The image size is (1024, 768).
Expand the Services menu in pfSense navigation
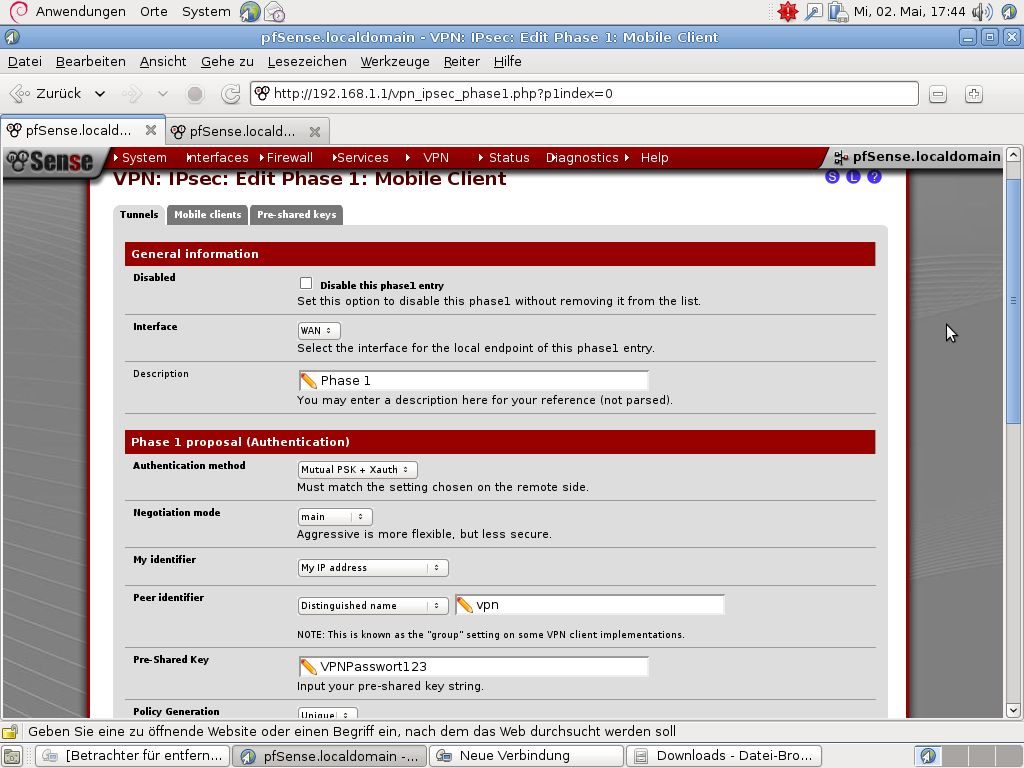point(360,157)
